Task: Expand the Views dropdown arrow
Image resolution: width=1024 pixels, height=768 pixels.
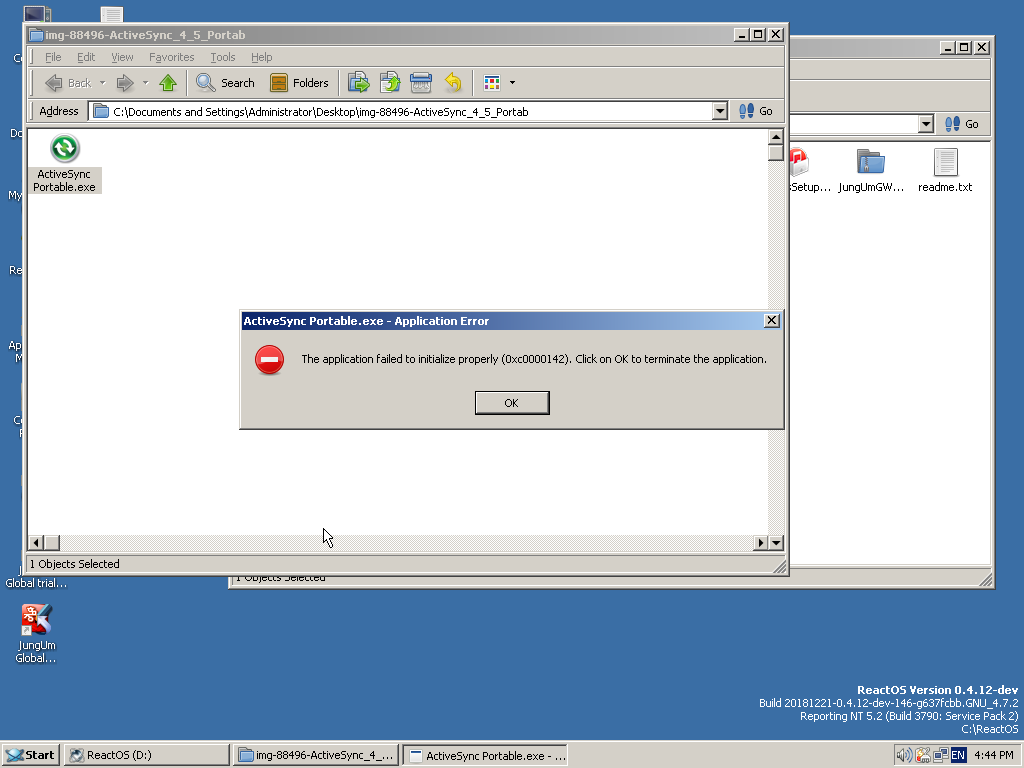Action: (x=513, y=83)
